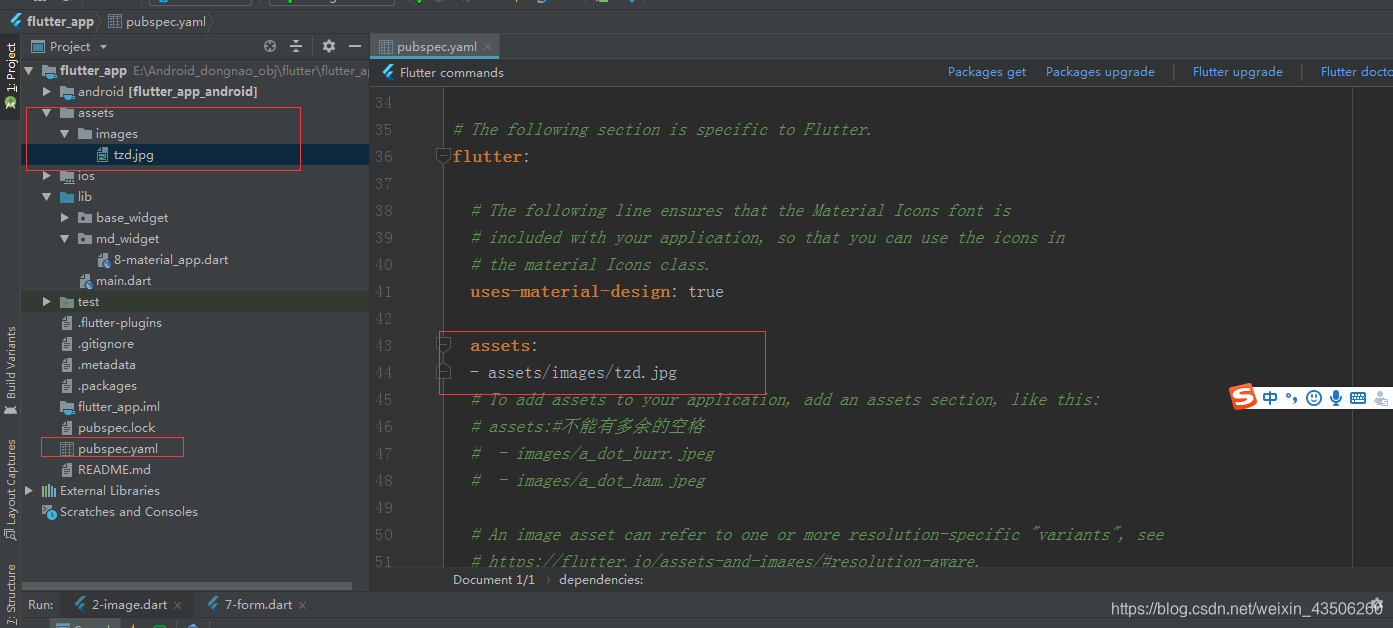Image resolution: width=1393 pixels, height=628 pixels.
Task: Collapse the images folder
Action: coord(65,134)
